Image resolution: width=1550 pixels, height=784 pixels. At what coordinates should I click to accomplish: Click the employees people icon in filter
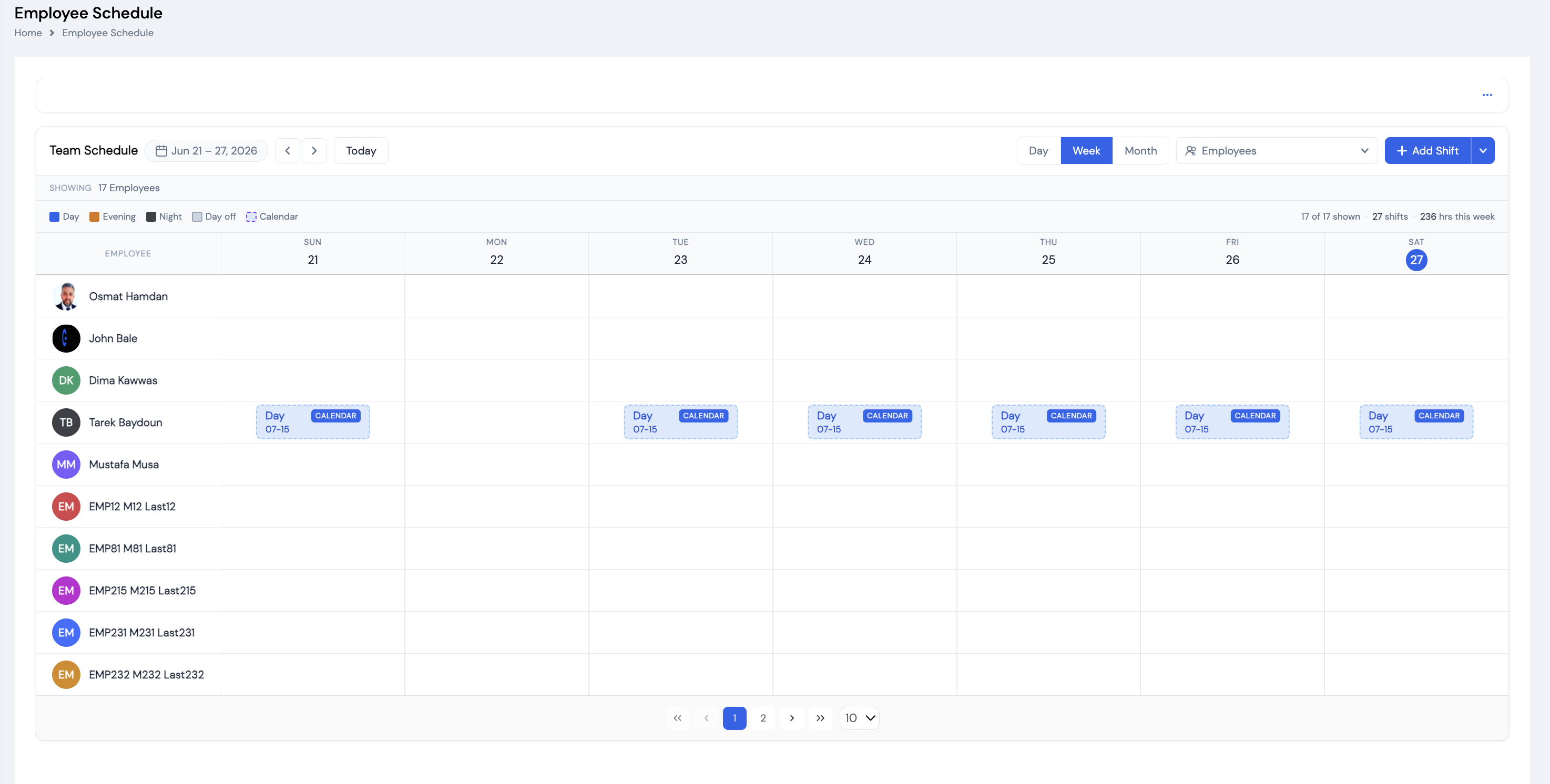(x=1190, y=151)
